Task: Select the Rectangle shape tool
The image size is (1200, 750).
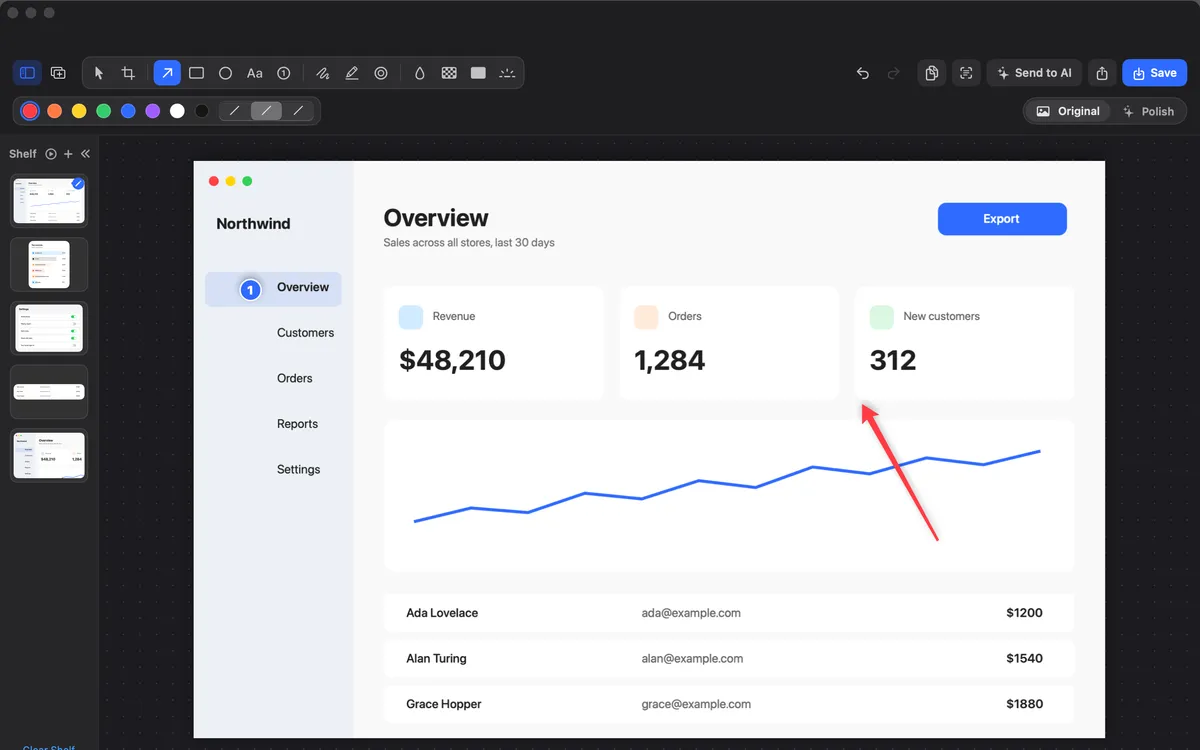Action: pos(197,73)
